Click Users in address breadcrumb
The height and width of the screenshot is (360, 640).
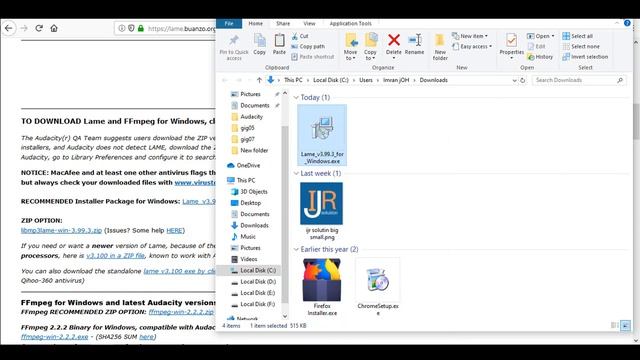coord(366,80)
